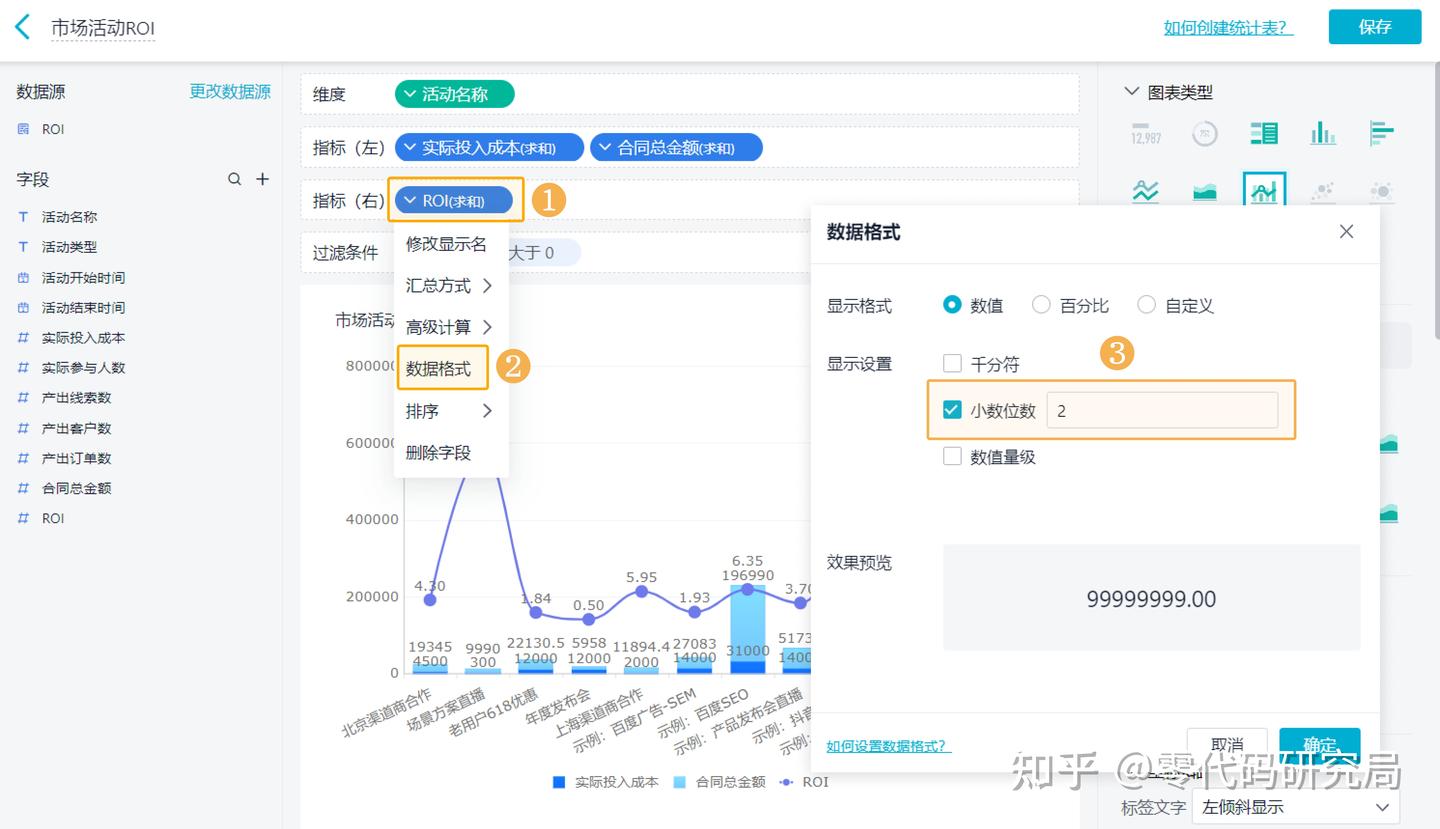The image size is (1440, 829).
Task: Uncheck the 小数位数 checkbox
Action: click(x=951, y=409)
